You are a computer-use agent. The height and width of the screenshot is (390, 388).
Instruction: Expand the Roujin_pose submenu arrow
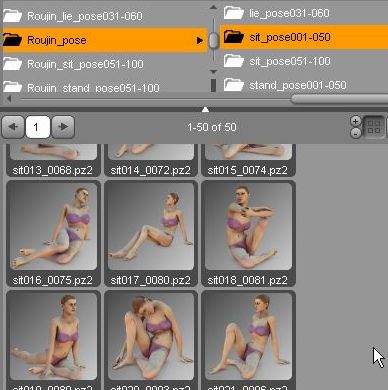(200, 40)
